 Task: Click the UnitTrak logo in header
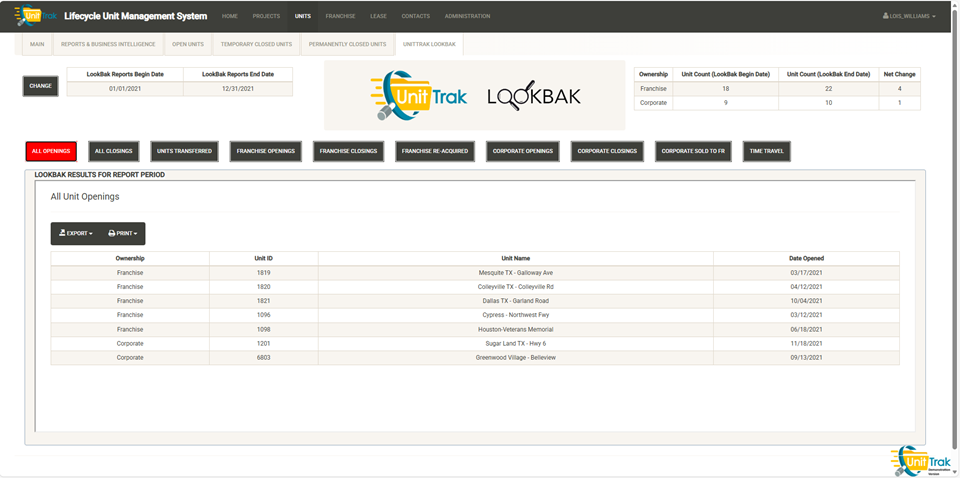tap(36, 16)
